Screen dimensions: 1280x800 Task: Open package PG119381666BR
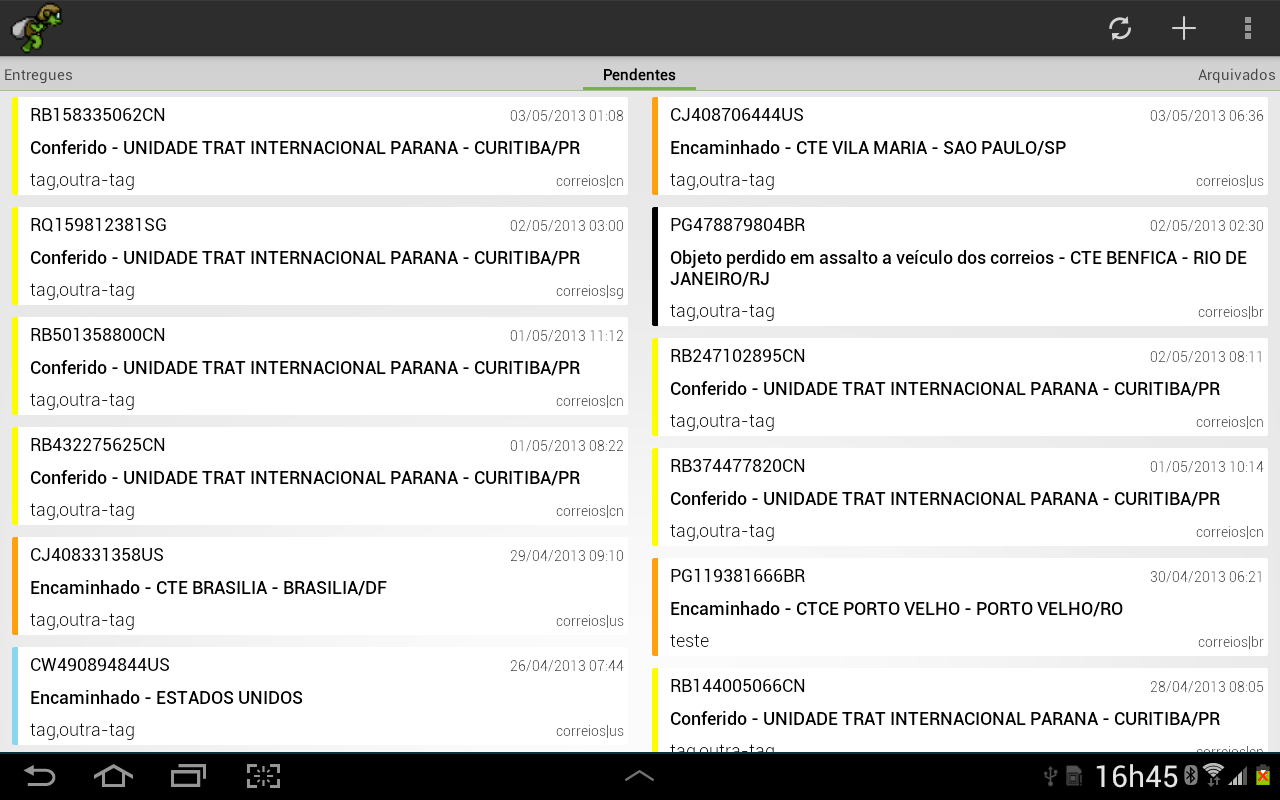coord(960,607)
